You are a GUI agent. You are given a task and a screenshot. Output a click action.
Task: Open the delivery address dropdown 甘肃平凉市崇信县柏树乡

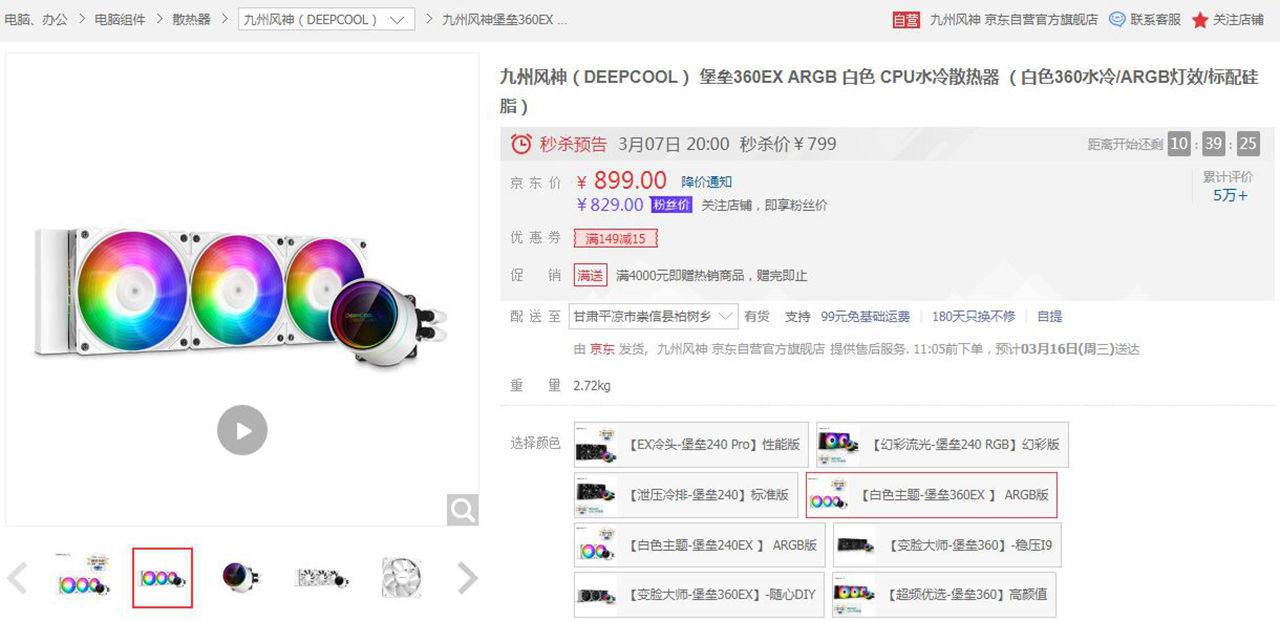coord(653,316)
